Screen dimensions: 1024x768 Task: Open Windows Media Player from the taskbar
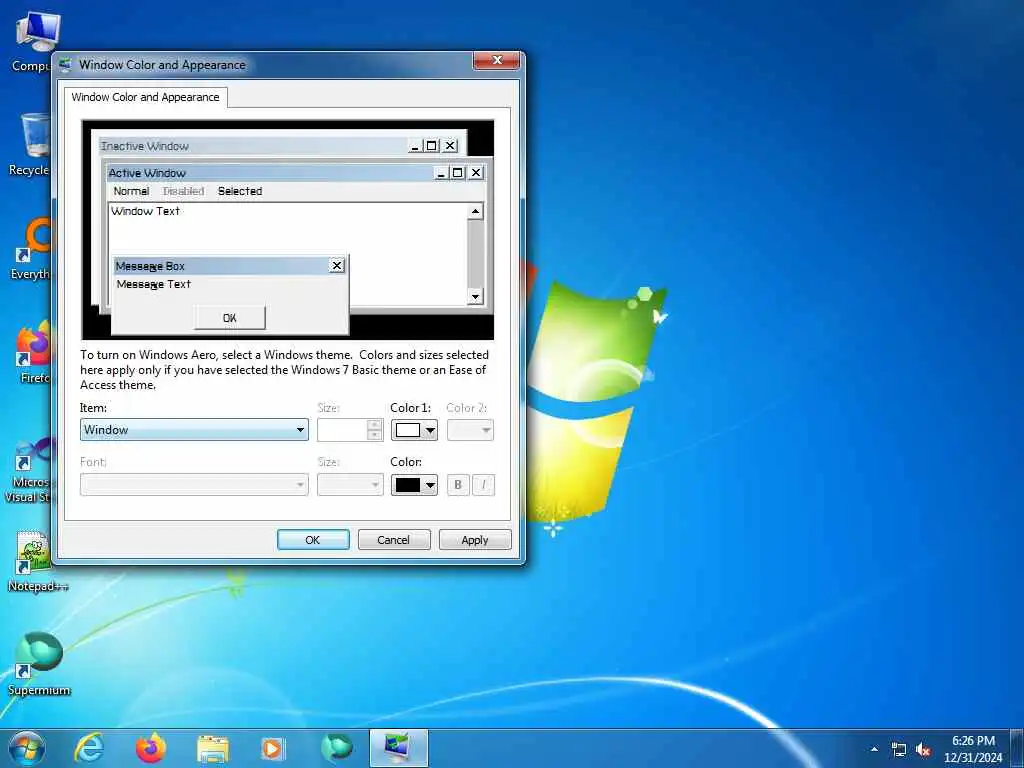click(x=273, y=749)
